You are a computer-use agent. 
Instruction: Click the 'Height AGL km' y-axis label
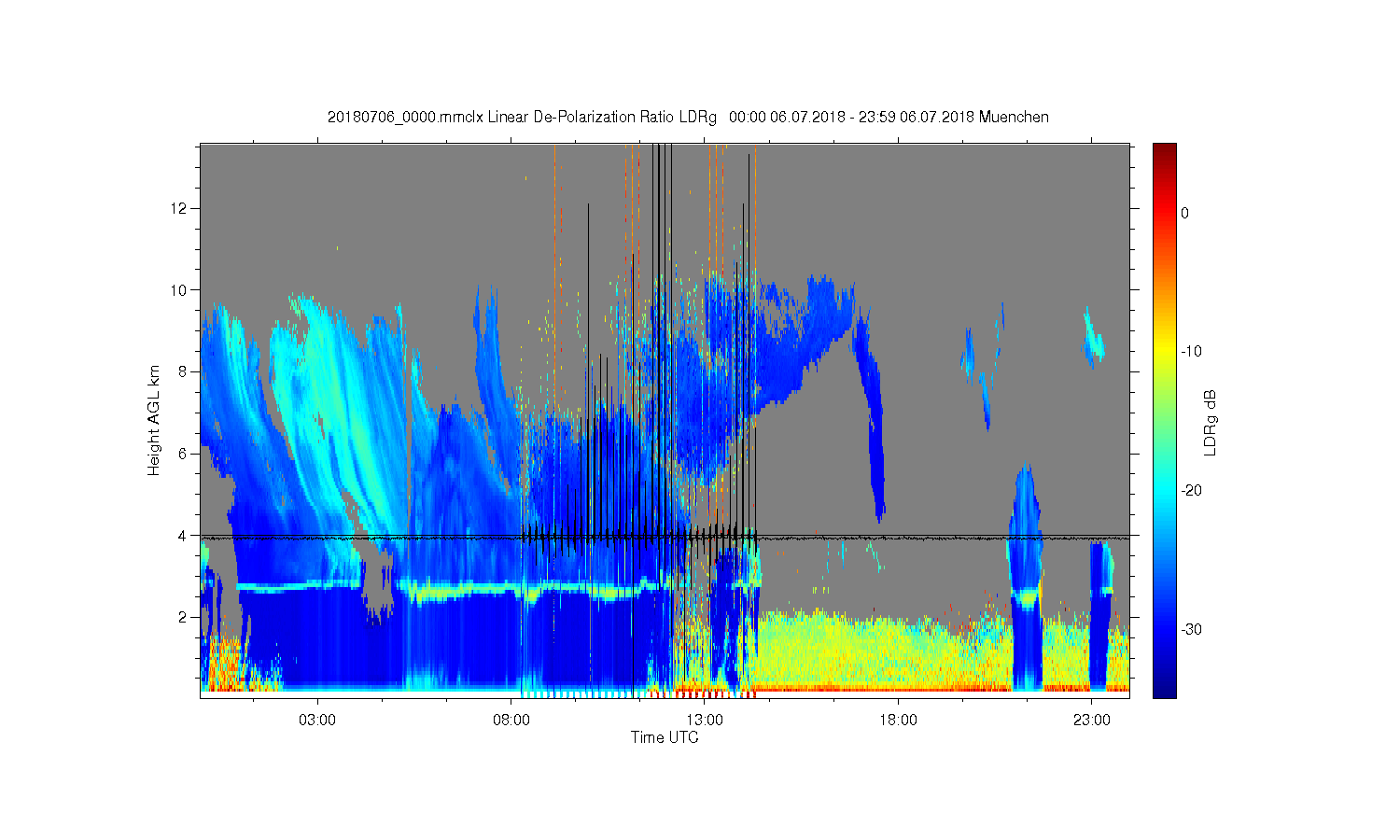coord(154,421)
